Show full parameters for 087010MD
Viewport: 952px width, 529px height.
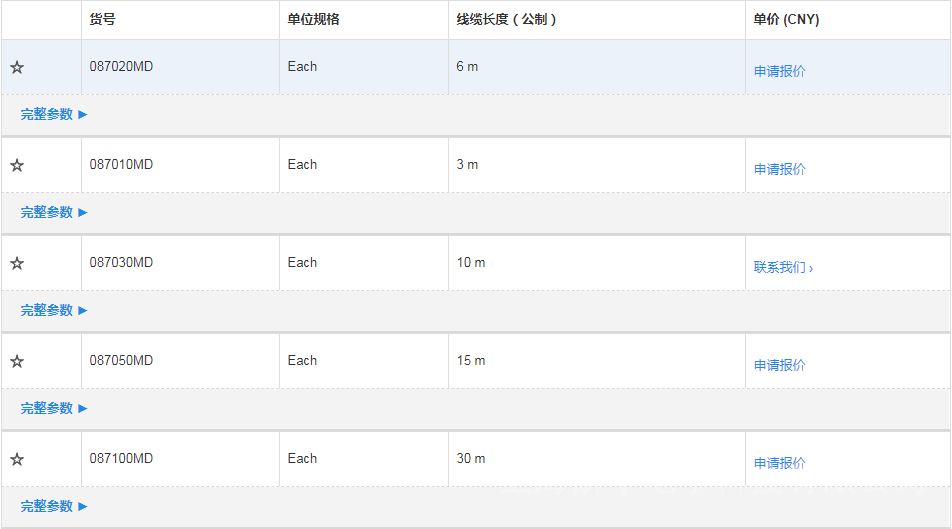(54, 212)
